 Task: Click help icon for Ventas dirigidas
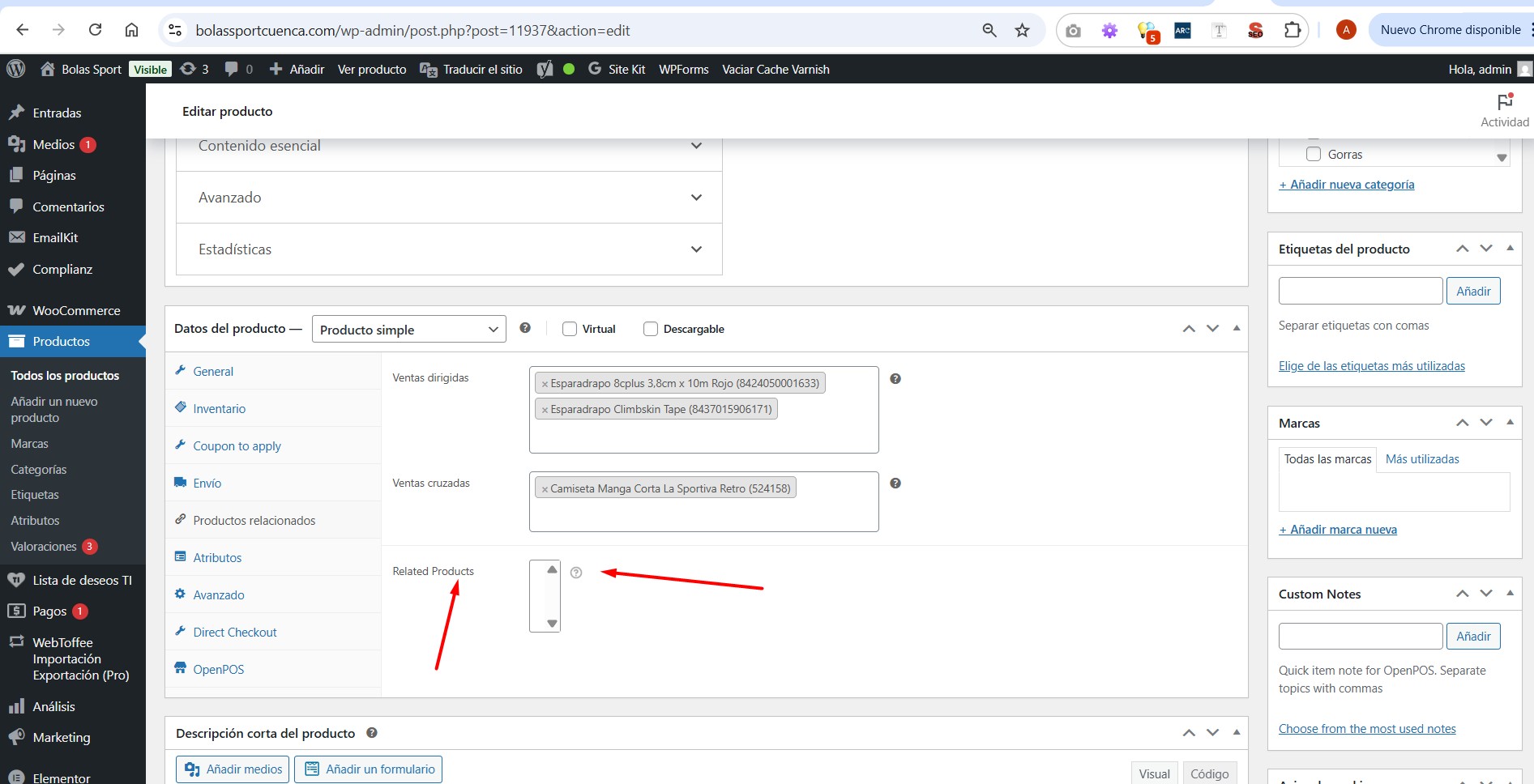895,378
